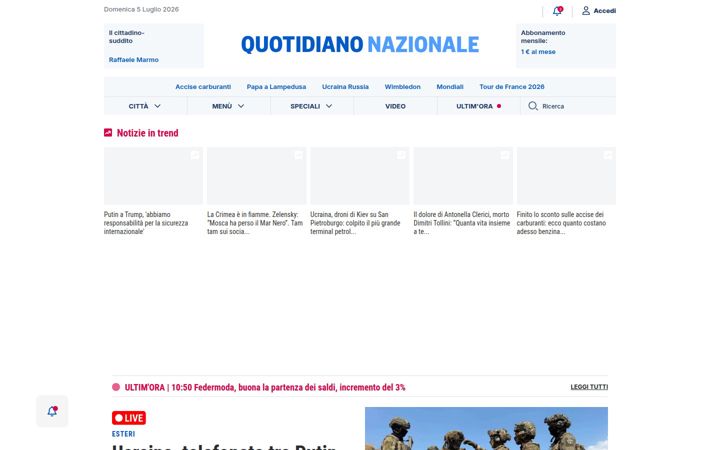
Task: Open the Papa a Lampedusa topic
Action: pos(276,87)
